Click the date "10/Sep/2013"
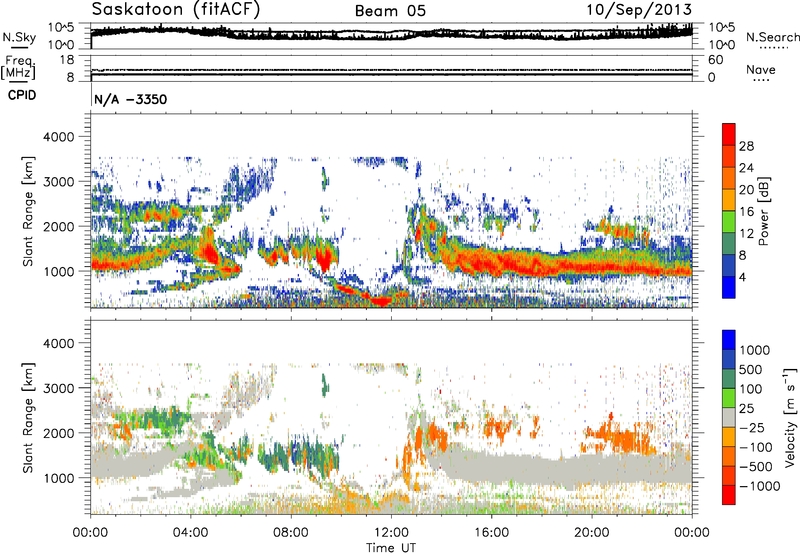Image resolution: width=800 pixels, height=554 pixels. click(x=639, y=9)
